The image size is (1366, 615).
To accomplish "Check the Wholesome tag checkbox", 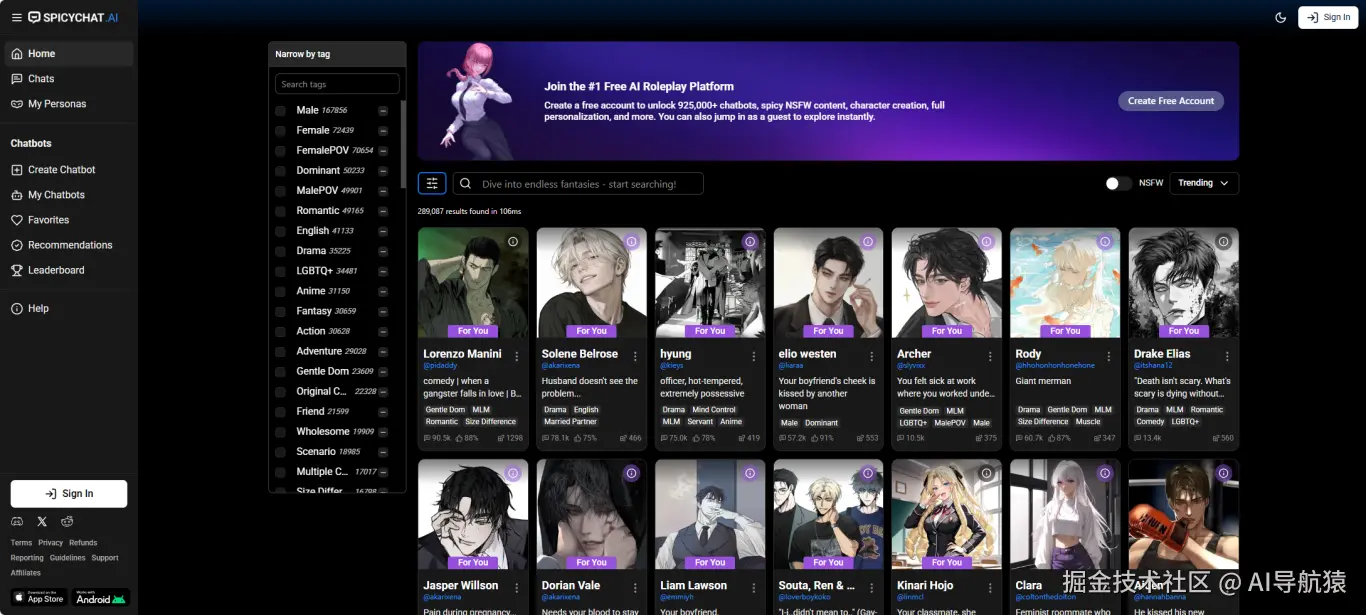I will click(281, 432).
